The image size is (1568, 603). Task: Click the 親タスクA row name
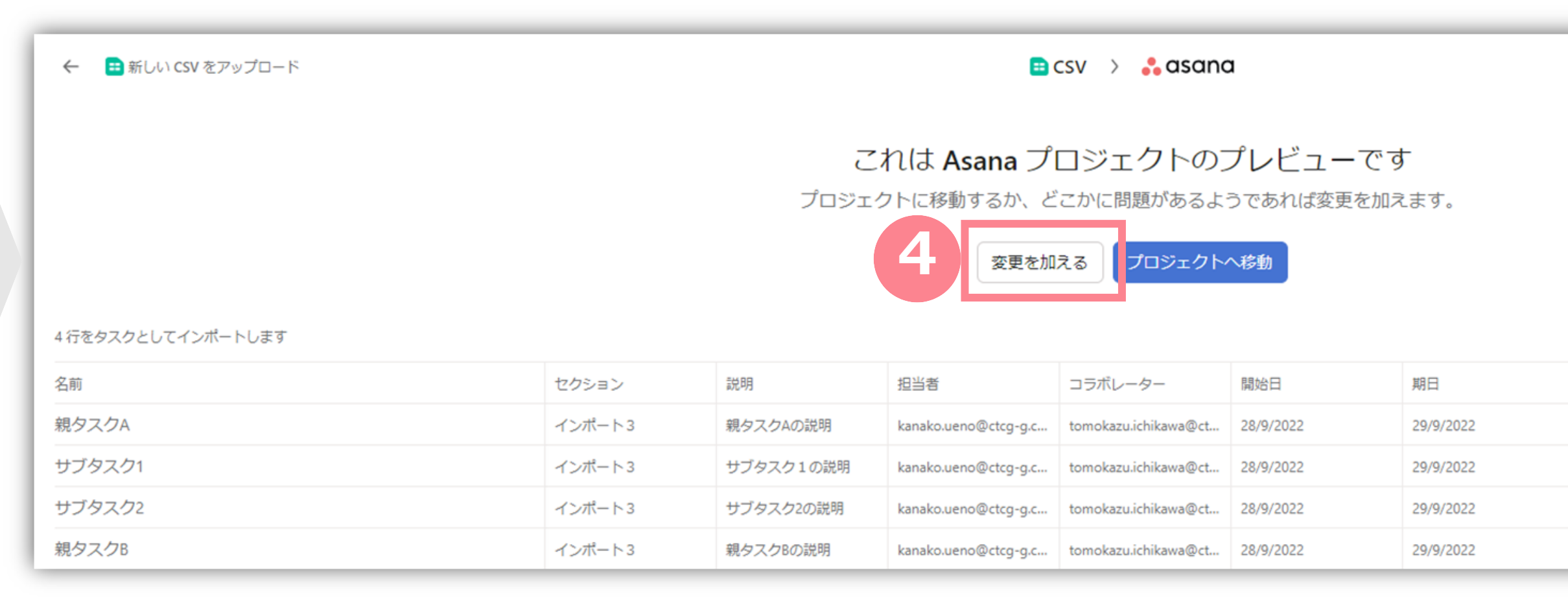coord(92,425)
